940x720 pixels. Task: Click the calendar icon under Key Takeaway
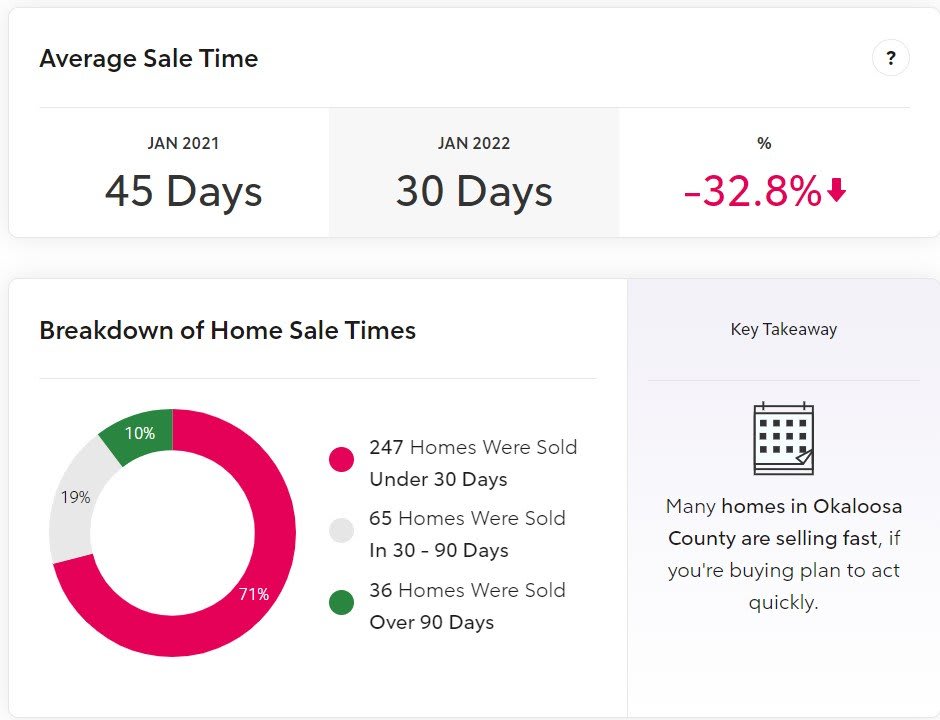coord(783,439)
